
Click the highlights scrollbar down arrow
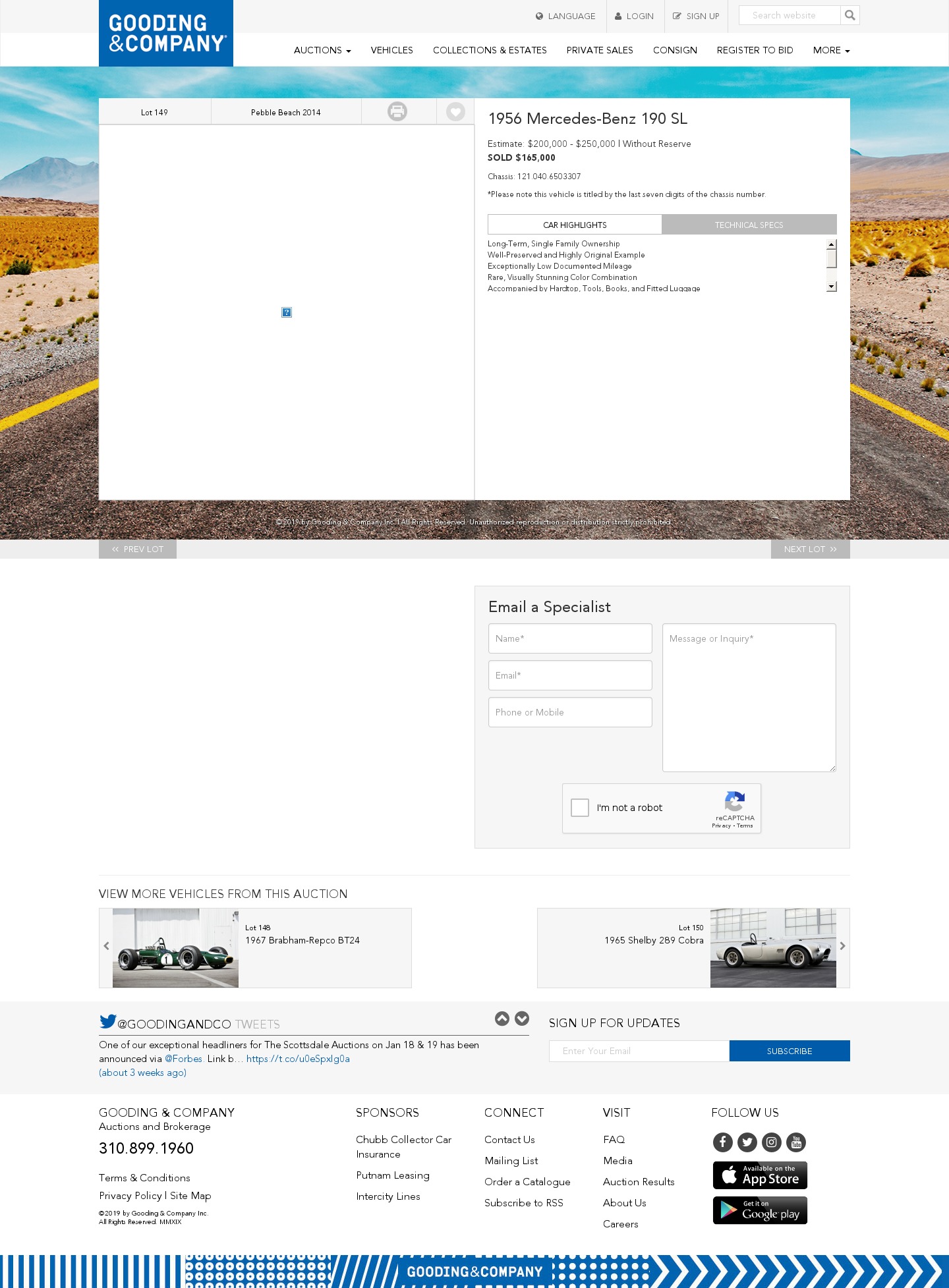click(x=832, y=287)
